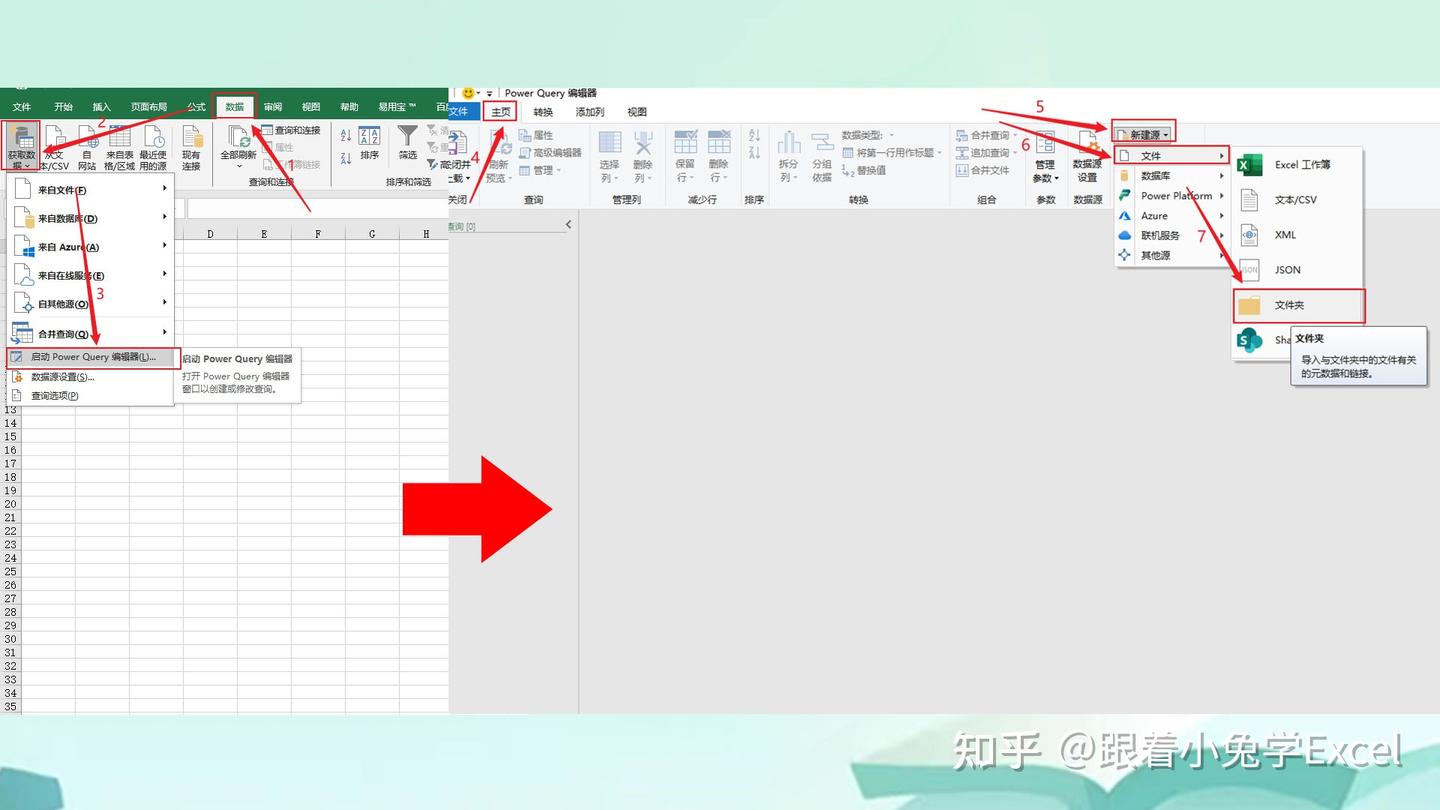Click the 自网站 (From Web) icon in Excel
This screenshot has height=810, width=1440.
[87, 147]
